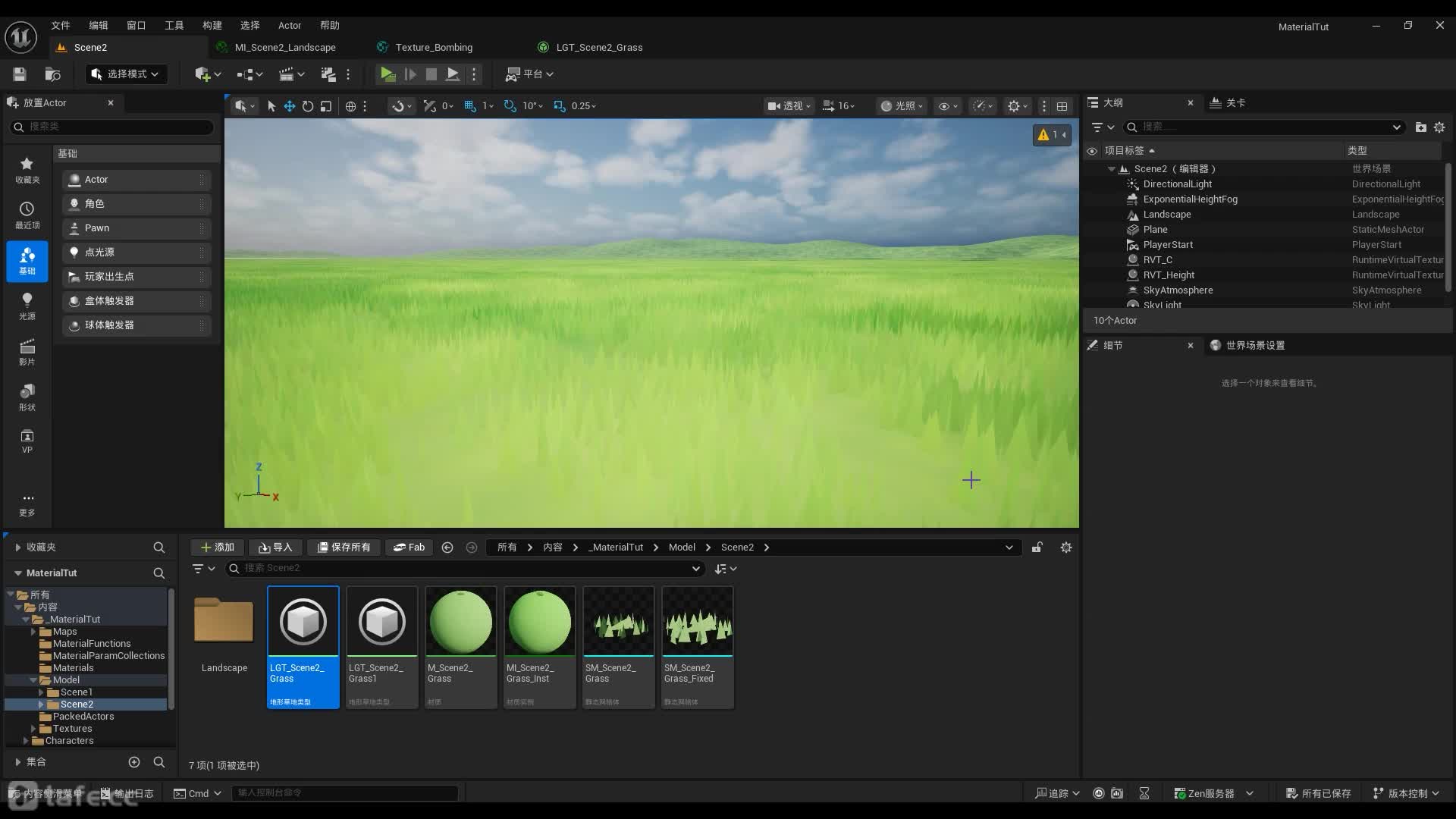
Task: Click the green Play in editor button
Action: coord(388,74)
